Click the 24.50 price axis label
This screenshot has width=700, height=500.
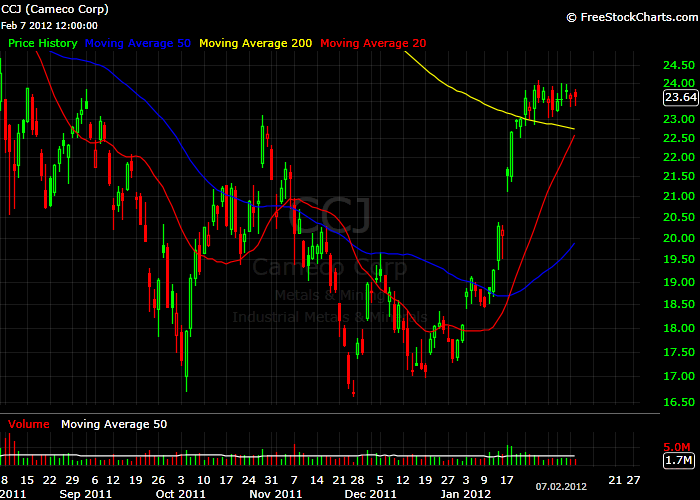[679, 66]
